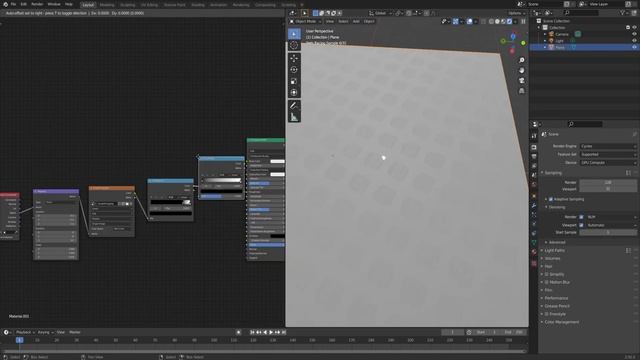Toggle Render denoising checkbox
The image size is (640, 360).
pyautogui.click(x=581, y=217)
